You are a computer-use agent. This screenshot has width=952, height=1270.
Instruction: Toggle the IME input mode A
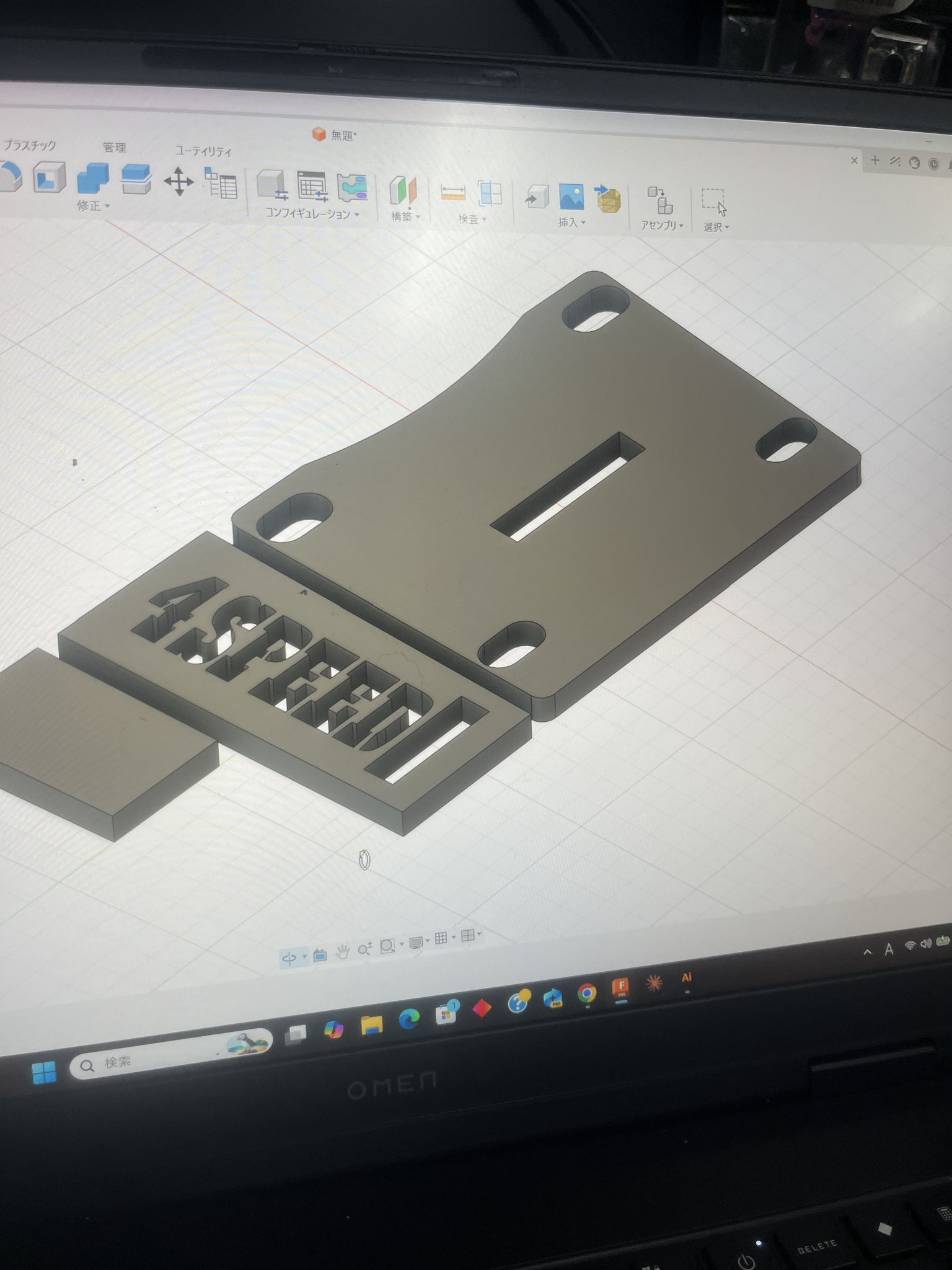[889, 949]
